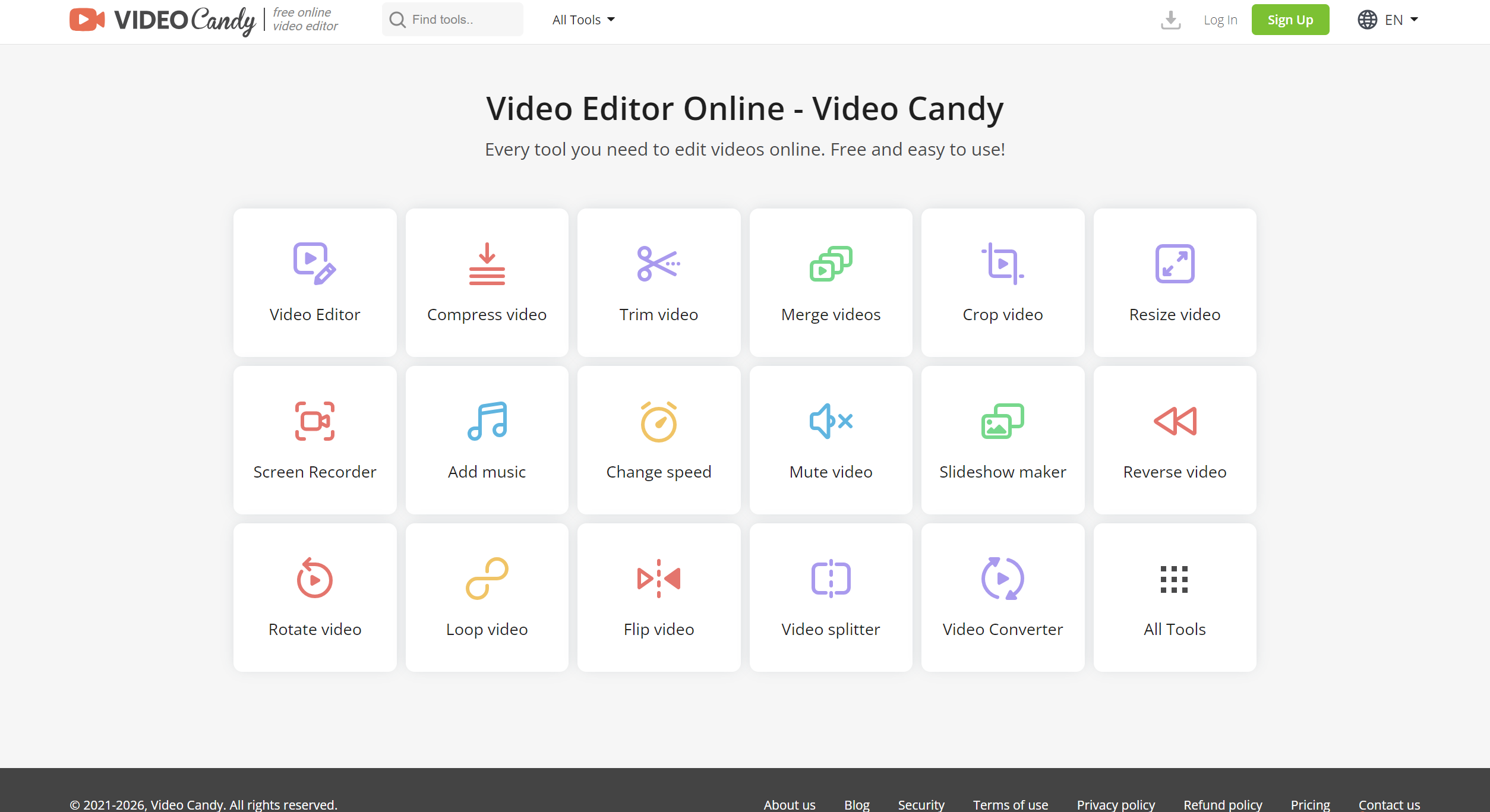Click the 'Merge videos' card label

831,315
